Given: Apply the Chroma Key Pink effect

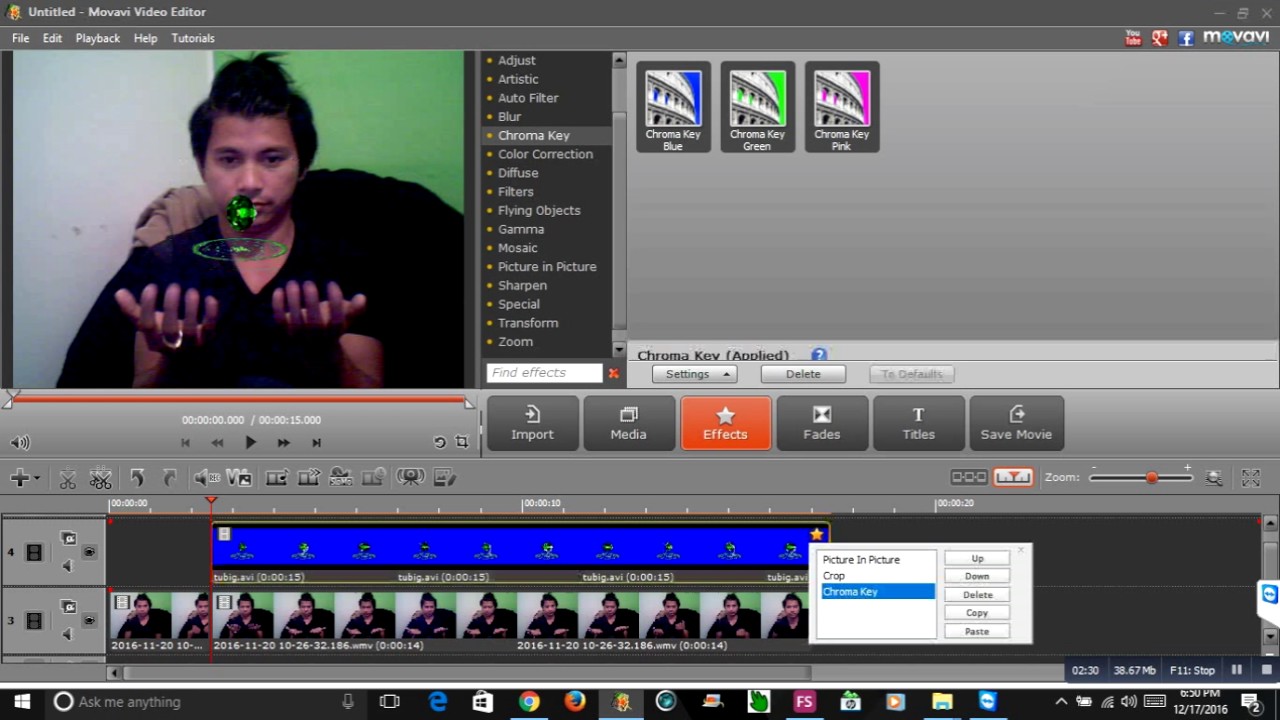Looking at the screenshot, I should coord(842,107).
